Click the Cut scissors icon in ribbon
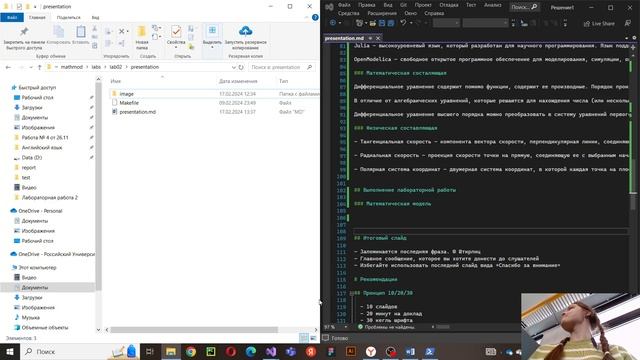 pyautogui.click(x=95, y=29)
